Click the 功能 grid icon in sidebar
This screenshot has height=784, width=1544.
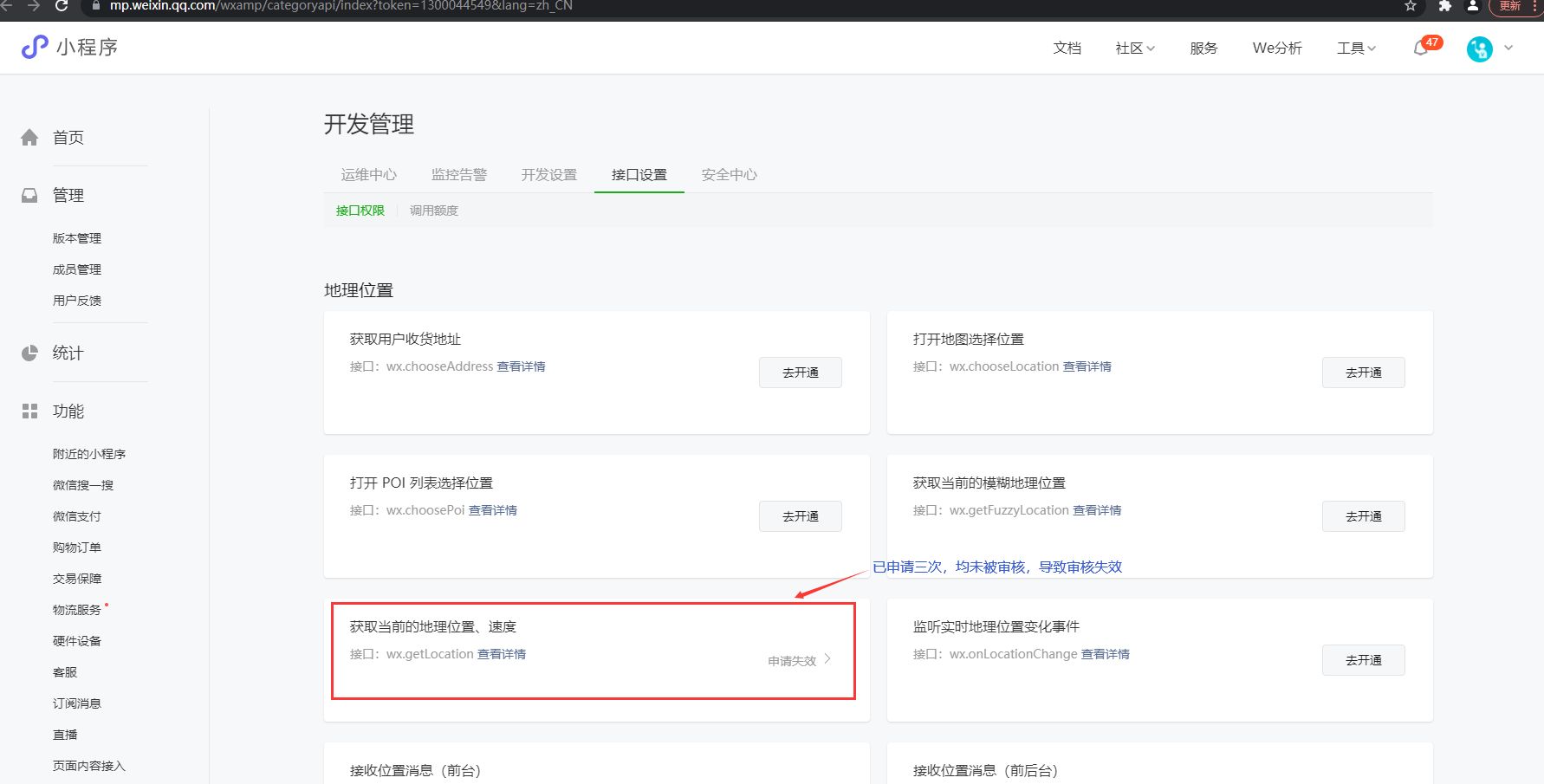[x=29, y=411]
